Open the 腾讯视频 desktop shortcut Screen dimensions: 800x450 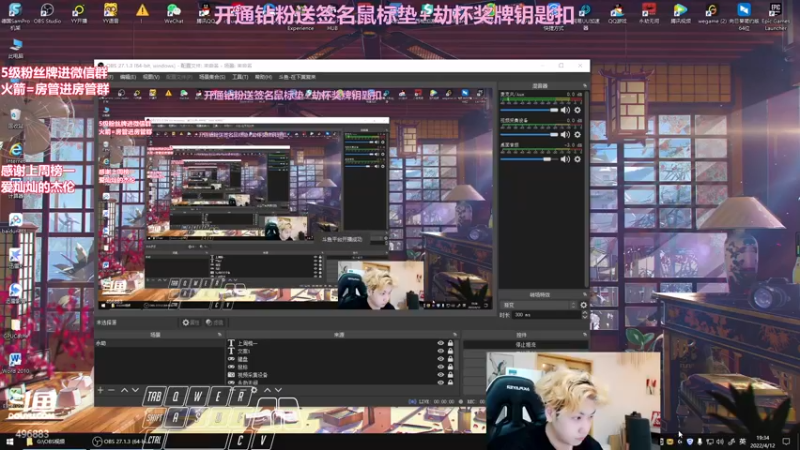(x=680, y=13)
